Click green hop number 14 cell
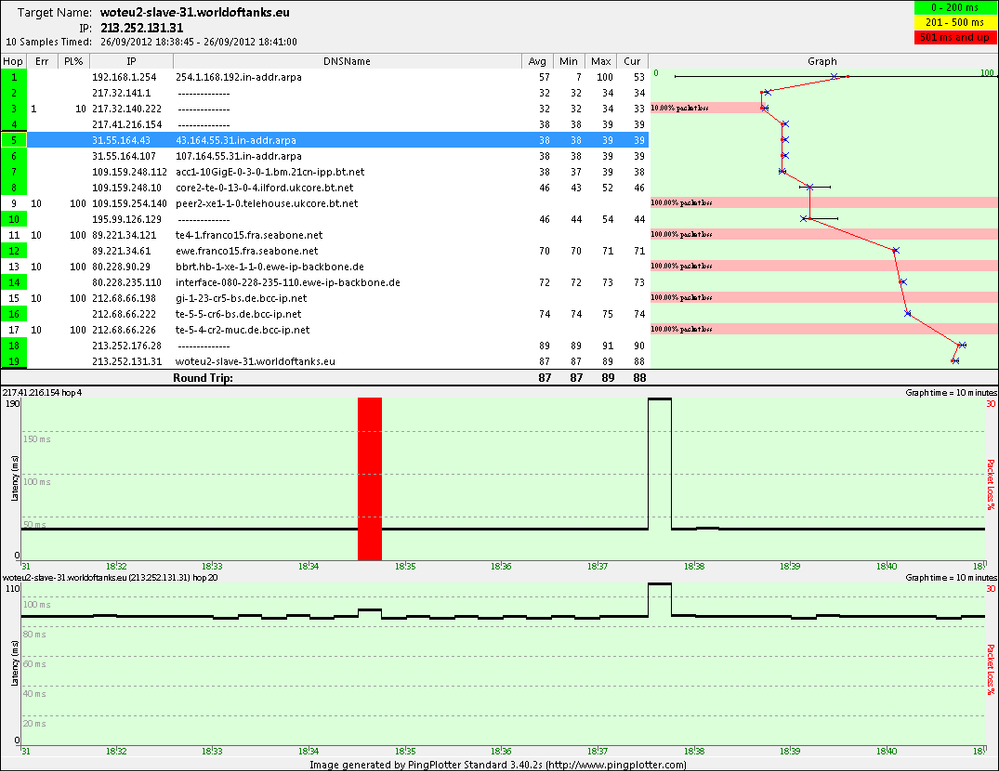The image size is (999, 771). click(x=13, y=282)
